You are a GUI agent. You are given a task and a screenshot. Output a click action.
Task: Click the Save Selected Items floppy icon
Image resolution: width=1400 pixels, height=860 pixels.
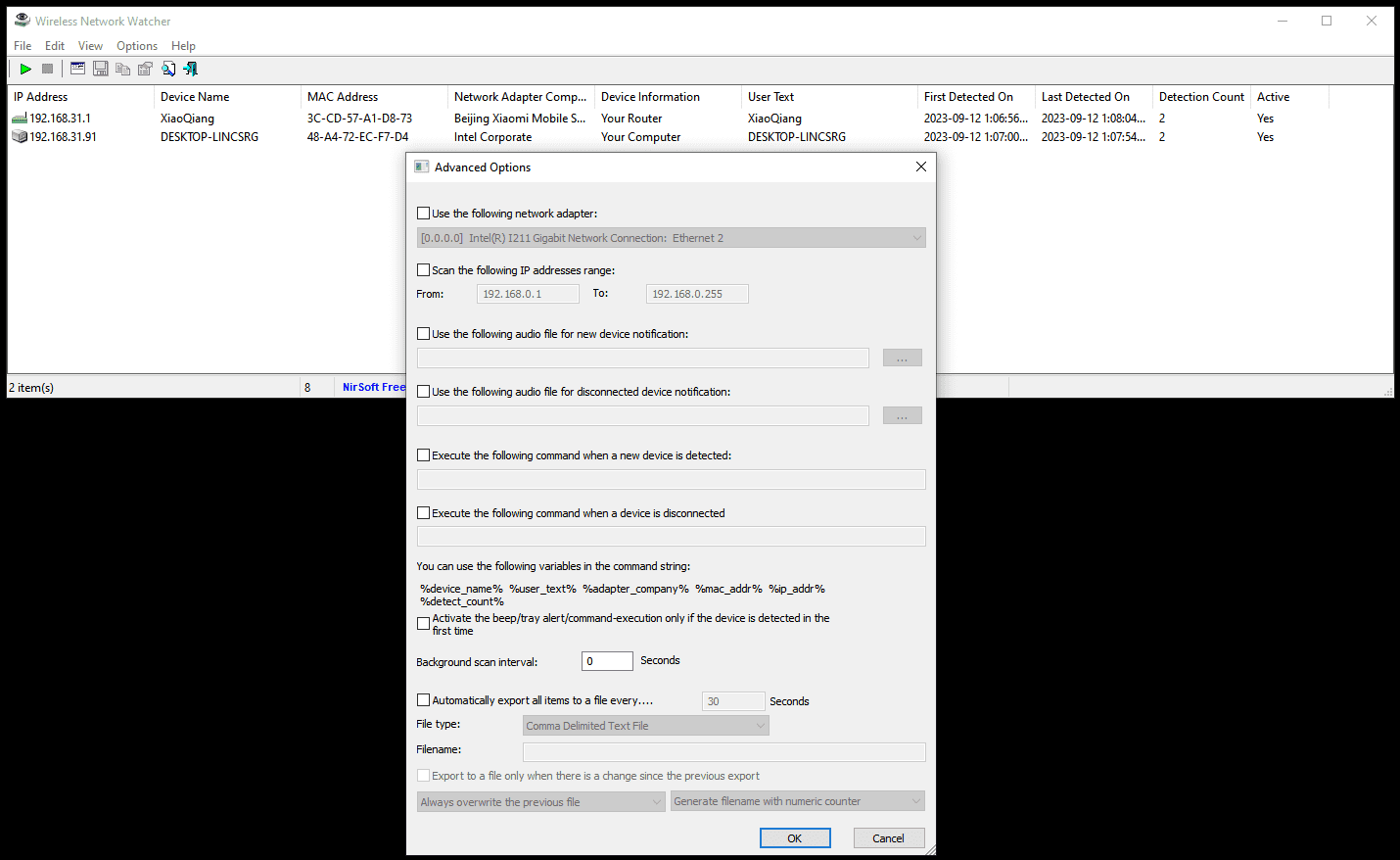[100, 69]
